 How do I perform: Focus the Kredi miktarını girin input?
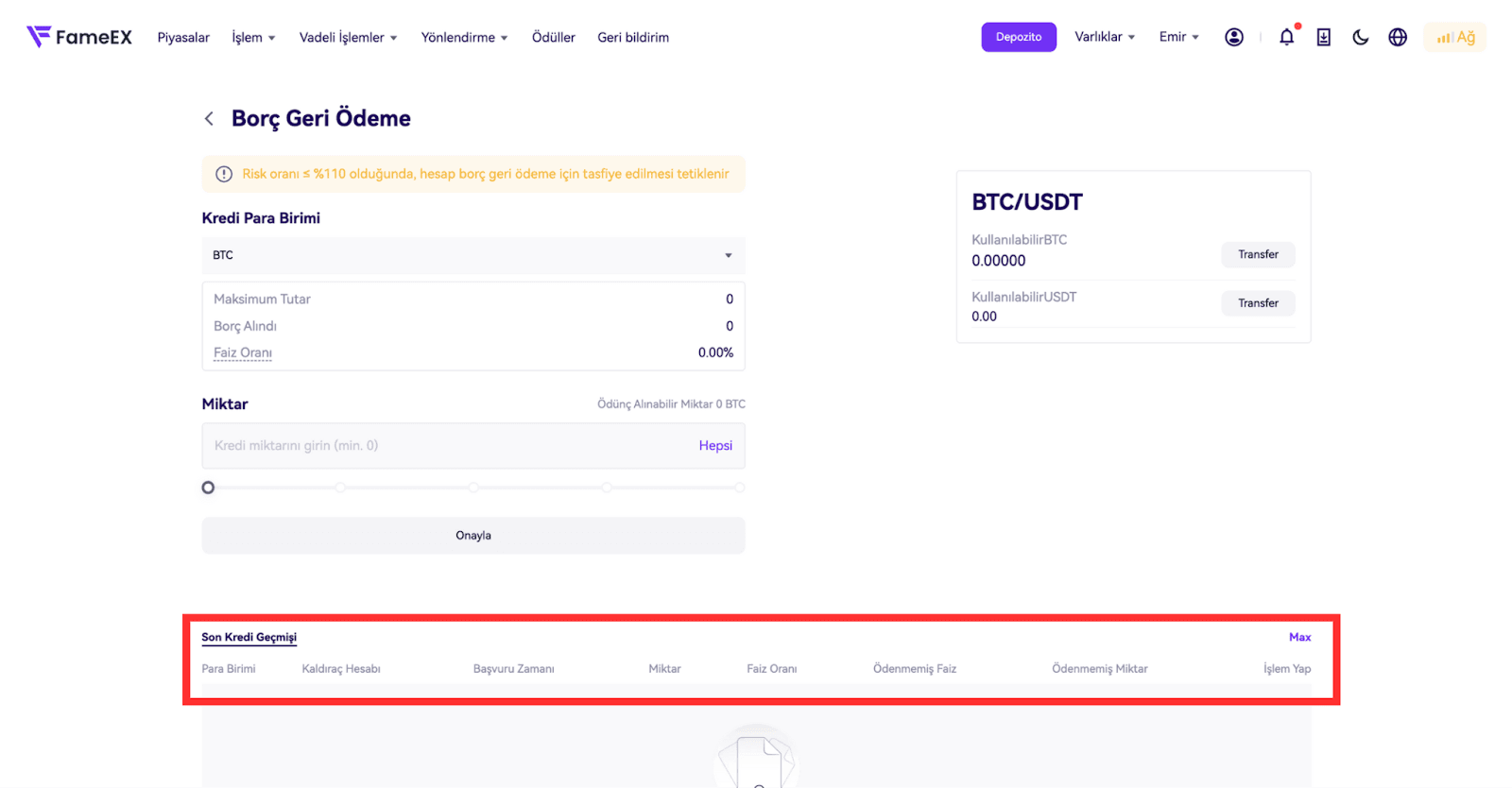(x=444, y=446)
